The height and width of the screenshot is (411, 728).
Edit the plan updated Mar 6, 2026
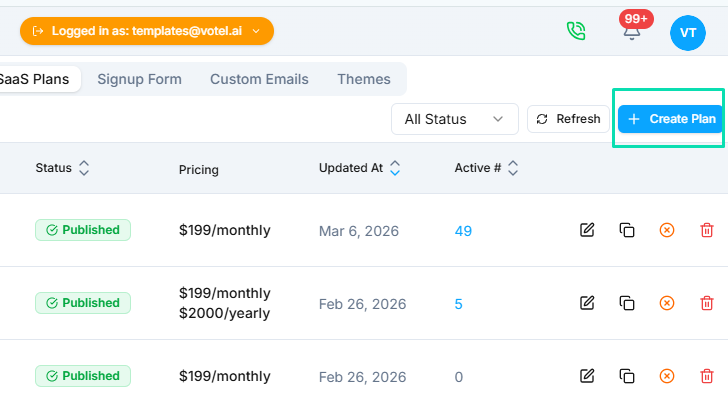pyautogui.click(x=587, y=230)
